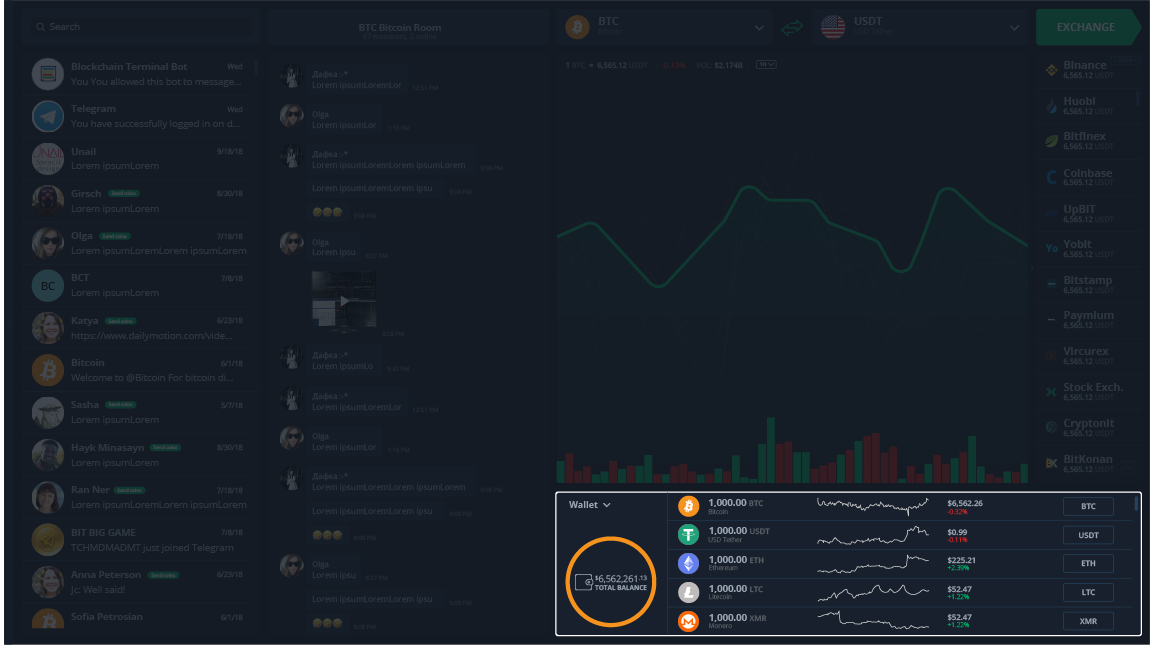1150x645 pixels.
Task: Play the video thumbnail in chat
Action: click(x=346, y=299)
